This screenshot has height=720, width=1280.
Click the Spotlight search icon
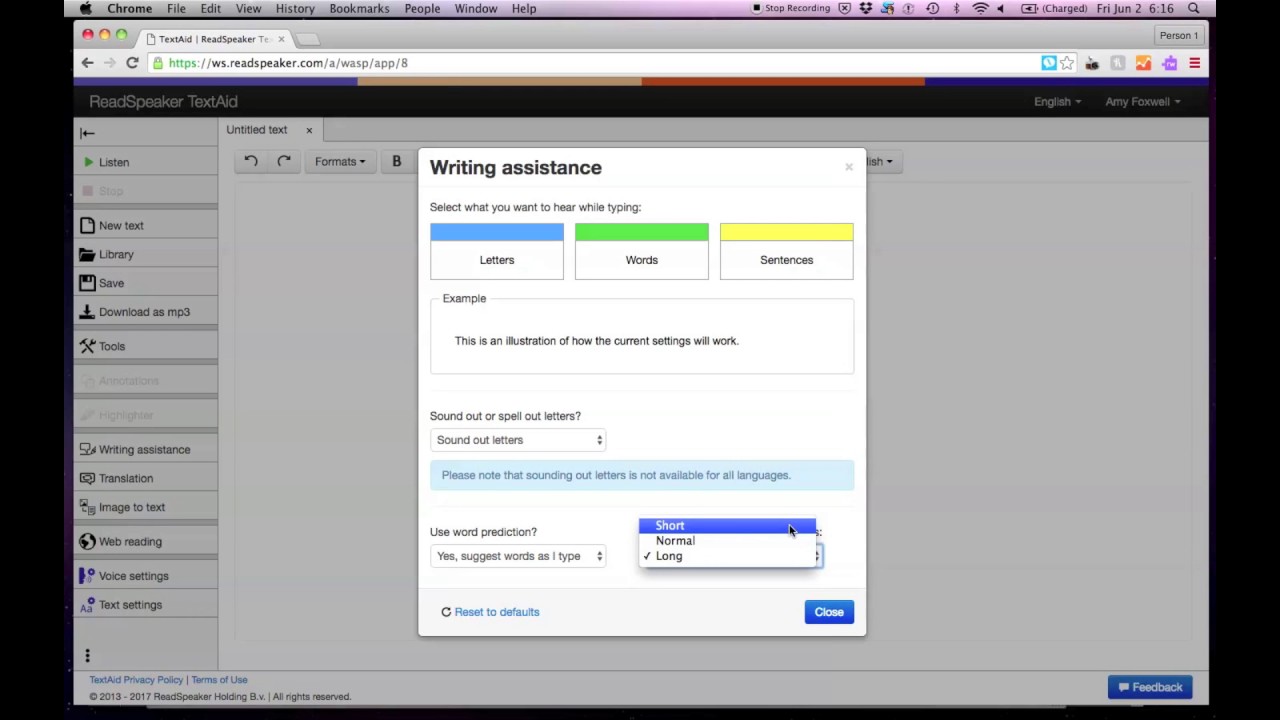(1193, 8)
